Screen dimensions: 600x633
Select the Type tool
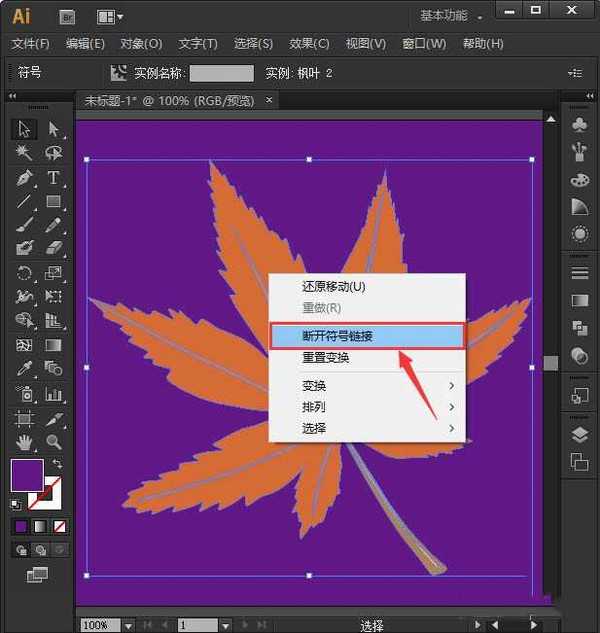53,178
